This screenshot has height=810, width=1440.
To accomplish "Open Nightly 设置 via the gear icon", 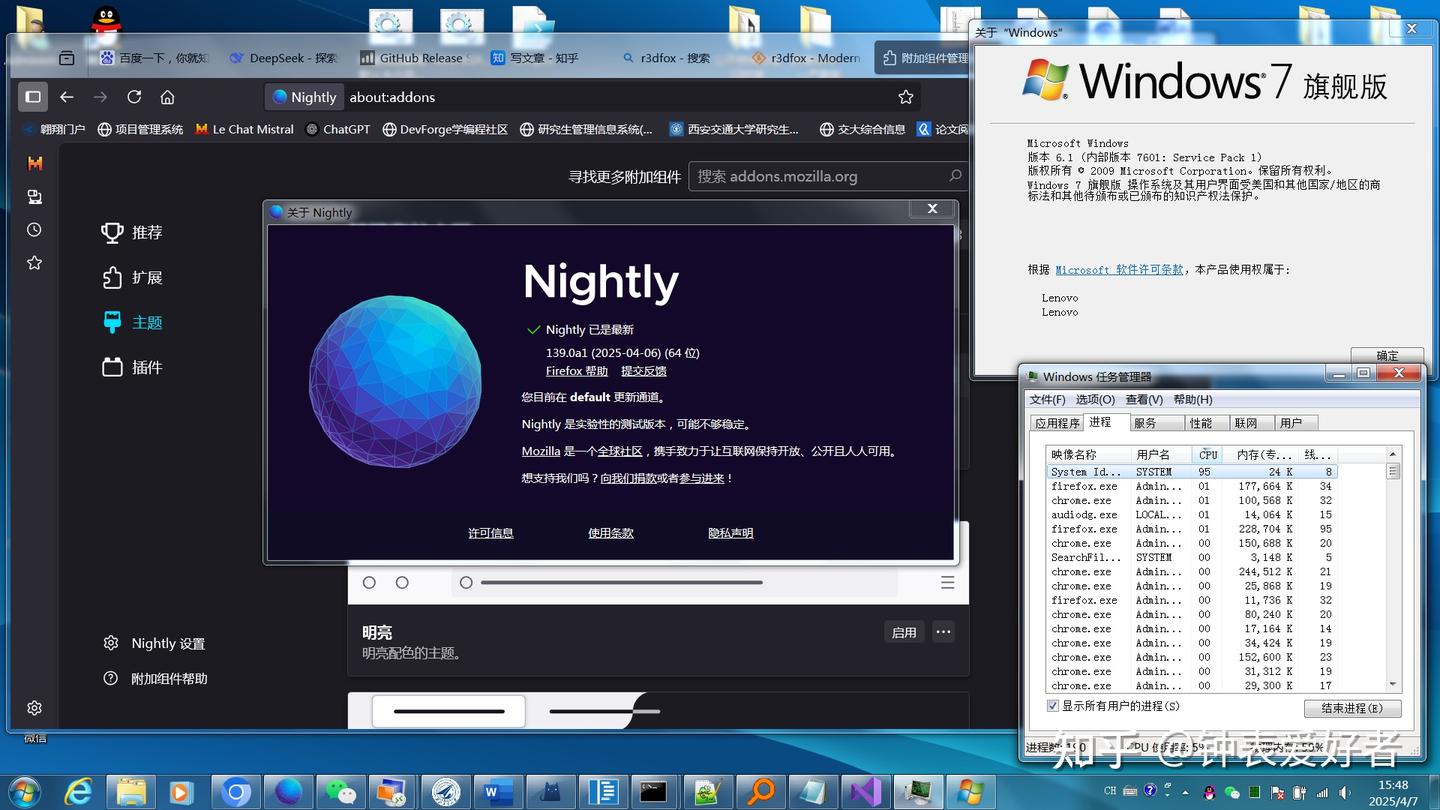I will (x=111, y=643).
